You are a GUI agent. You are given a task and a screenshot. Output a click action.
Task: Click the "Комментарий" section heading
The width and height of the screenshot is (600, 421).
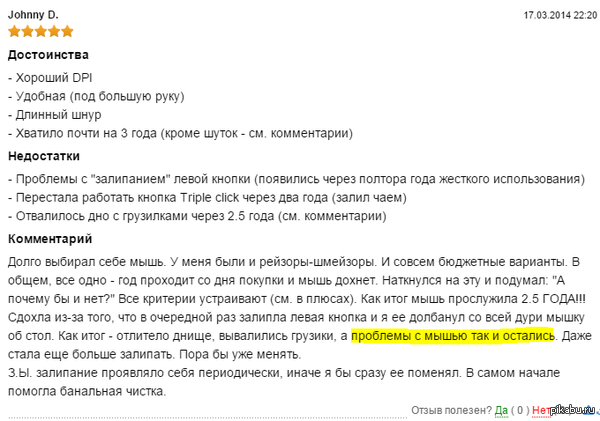coord(50,238)
